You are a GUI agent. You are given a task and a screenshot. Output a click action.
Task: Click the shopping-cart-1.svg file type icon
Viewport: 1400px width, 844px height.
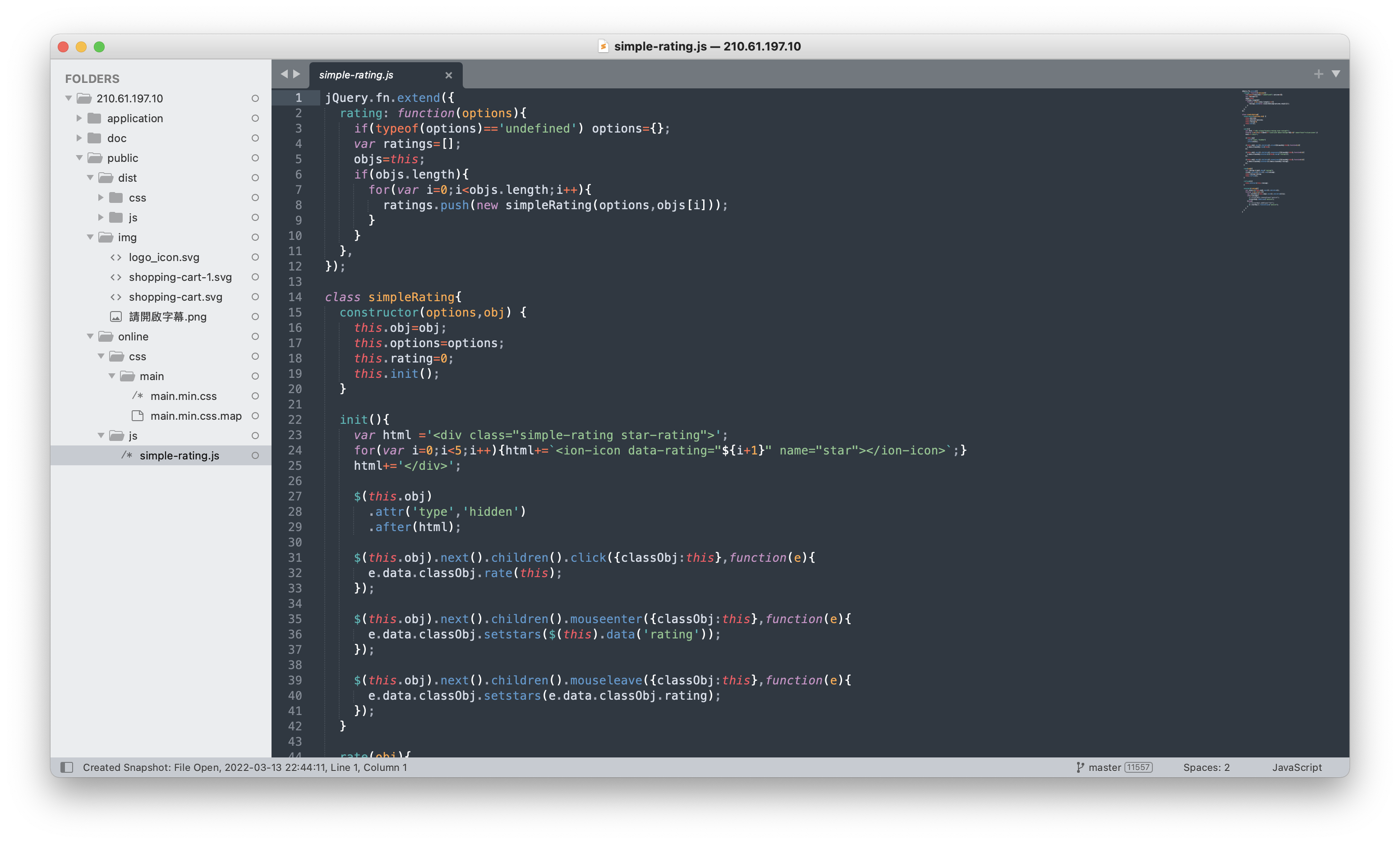pos(116,277)
